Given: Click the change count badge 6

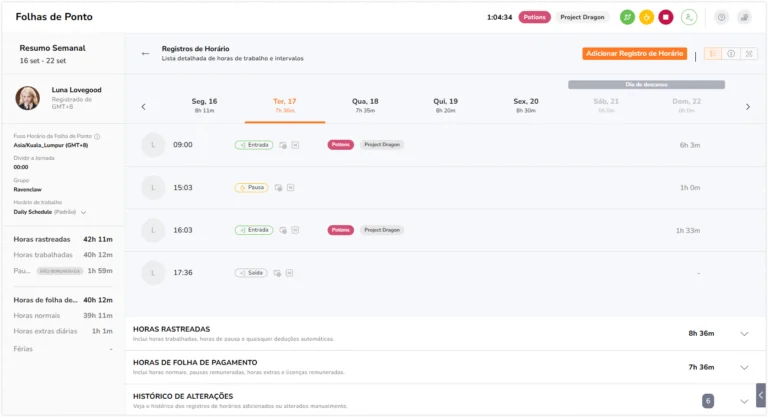Looking at the screenshot, I should click(x=708, y=401).
